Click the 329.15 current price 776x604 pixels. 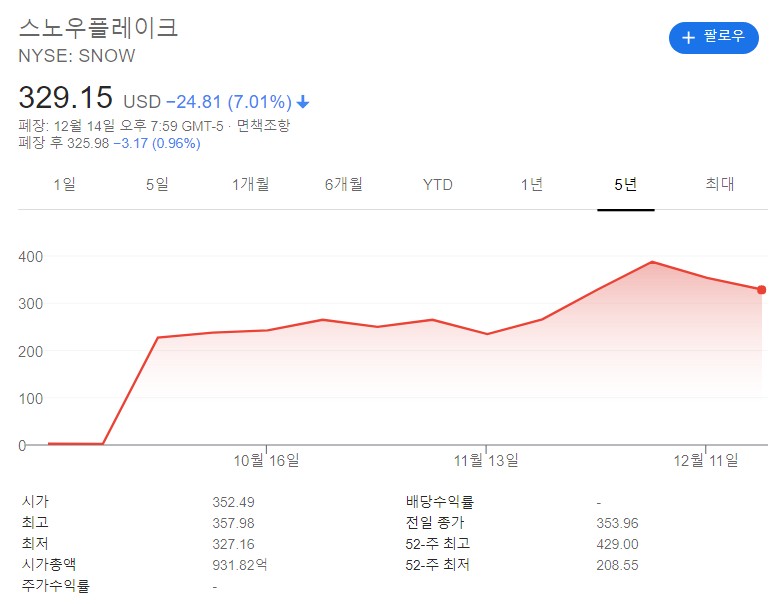pyautogui.click(x=65, y=97)
